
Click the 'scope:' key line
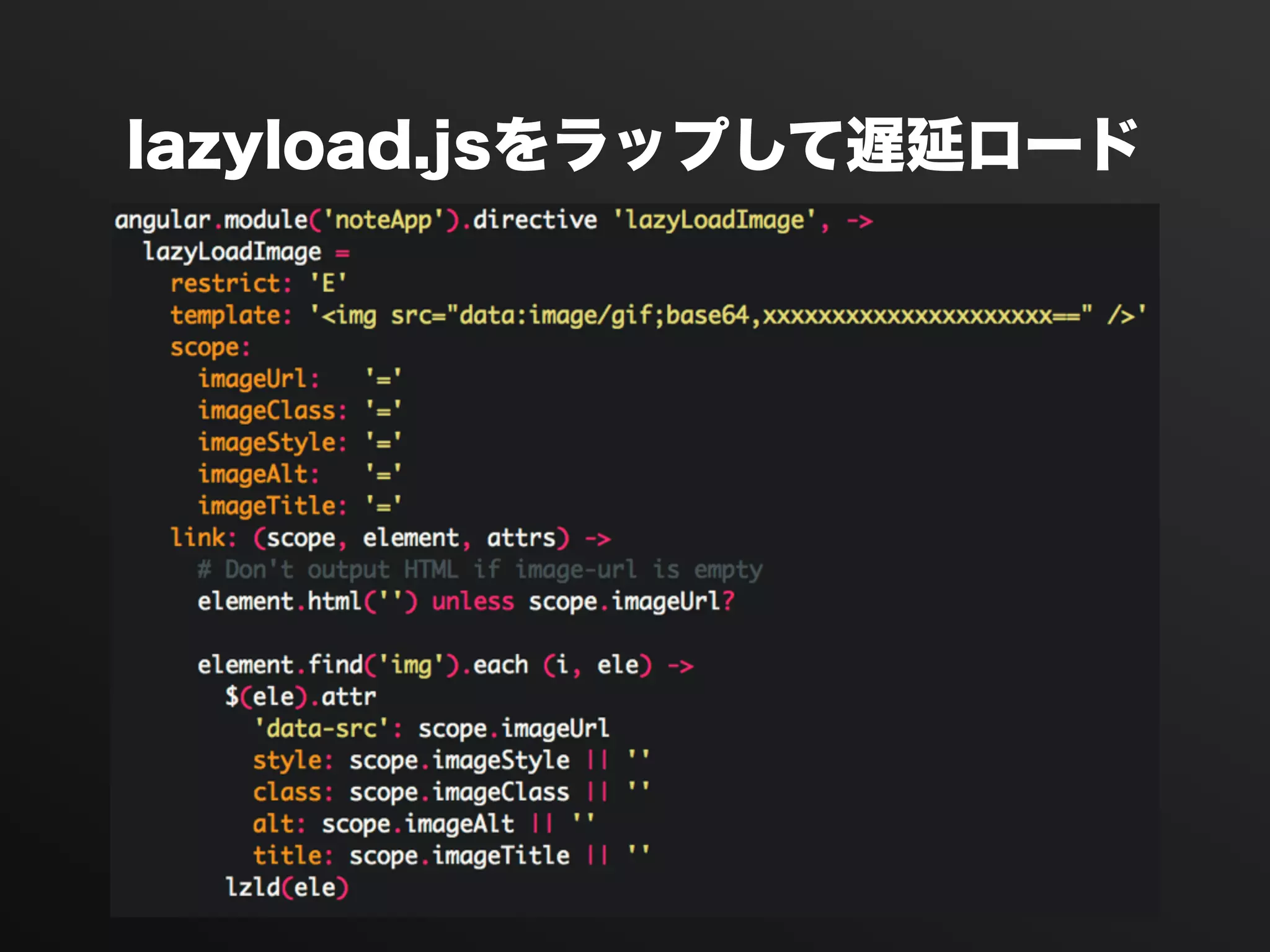pos(210,348)
